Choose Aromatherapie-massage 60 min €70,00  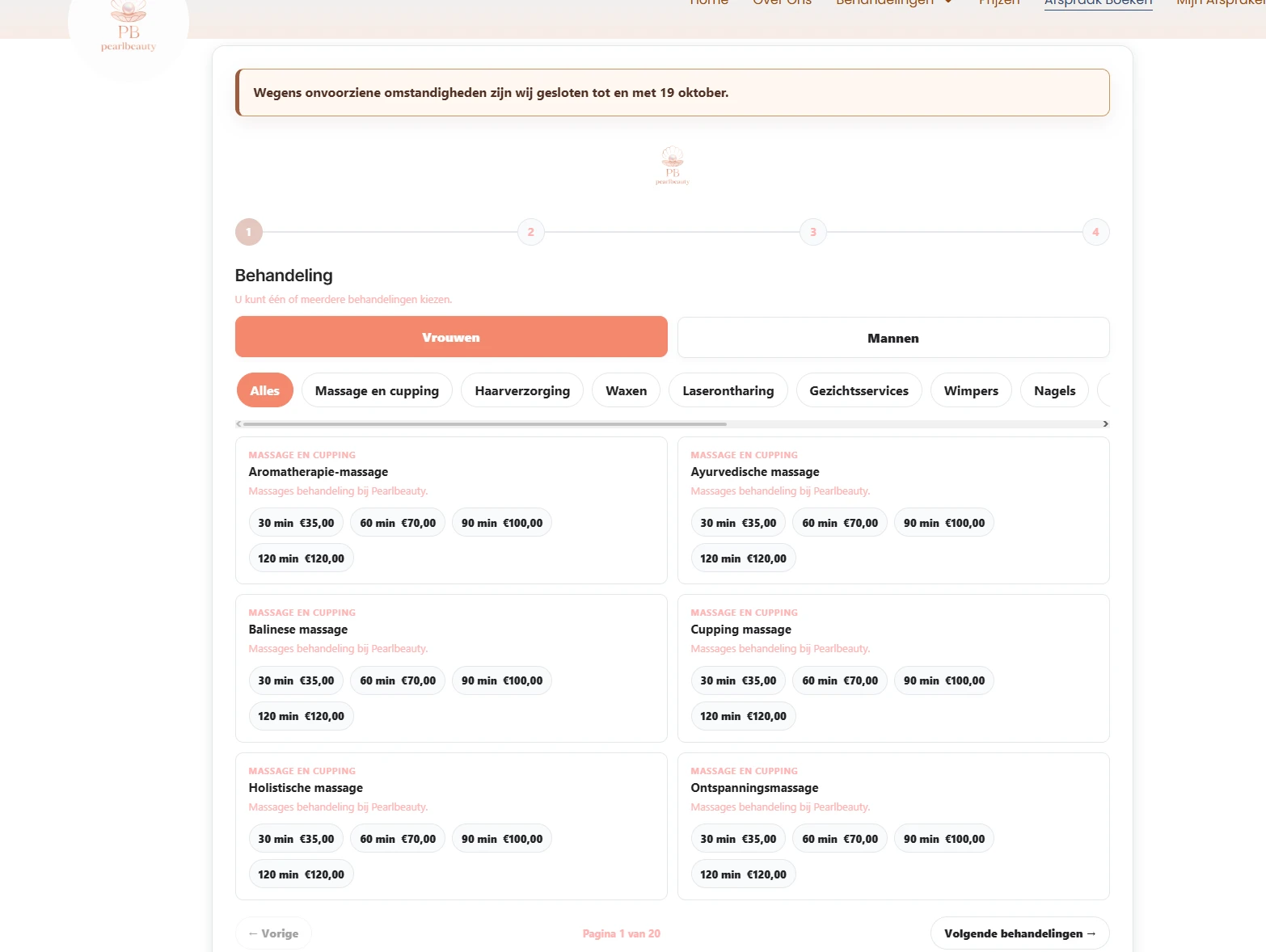pyautogui.click(x=398, y=523)
